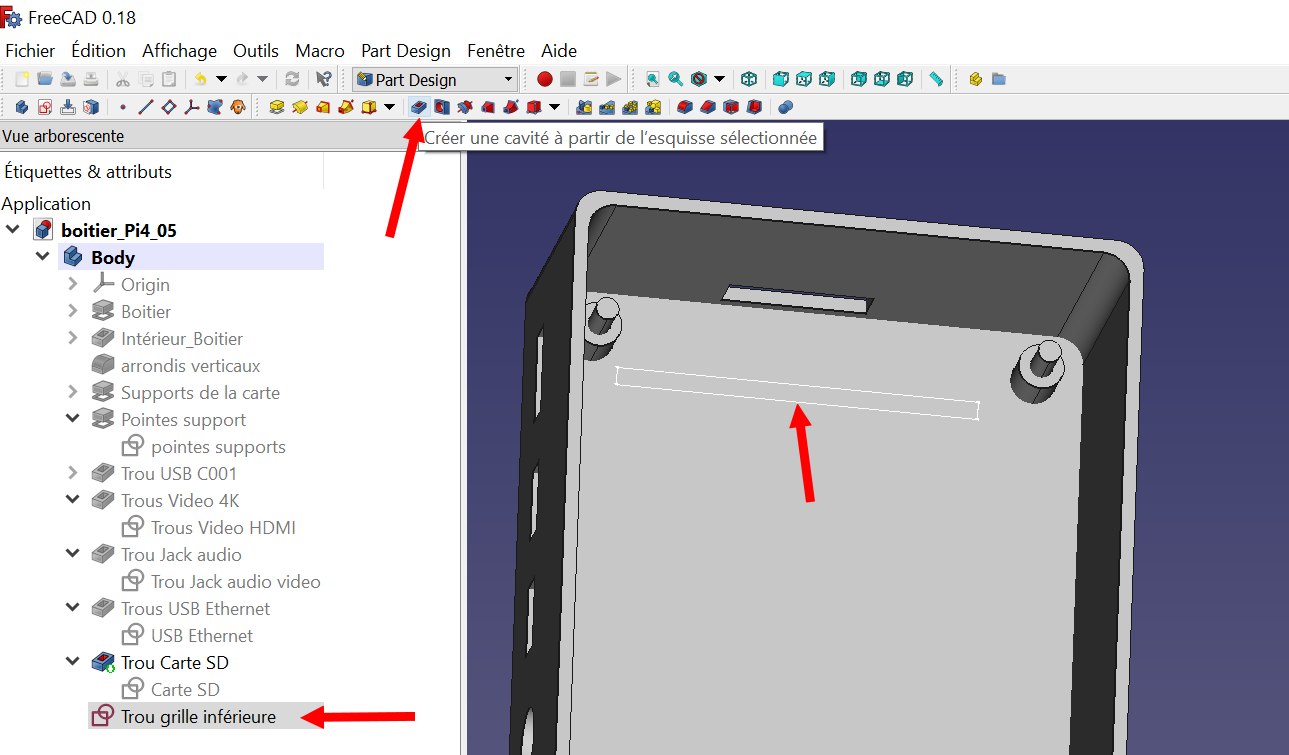Viewport: 1289px width, 755px height.
Task: Open the subtractive primitive dropdown arrow
Action: [554, 107]
